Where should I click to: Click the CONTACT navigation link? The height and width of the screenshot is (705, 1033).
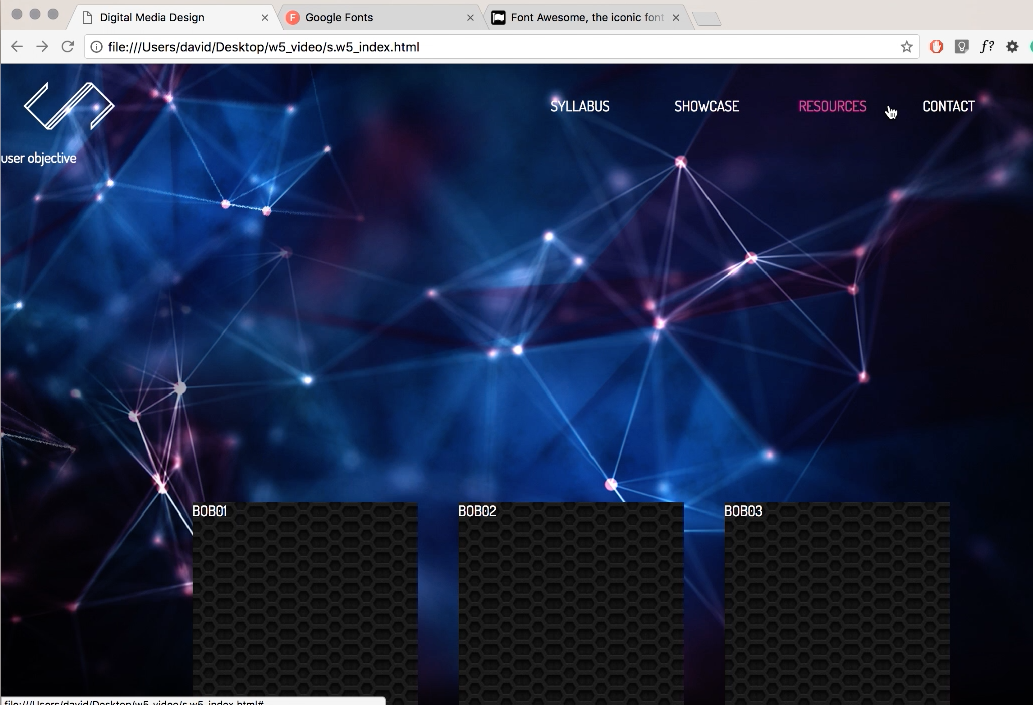(x=948, y=106)
